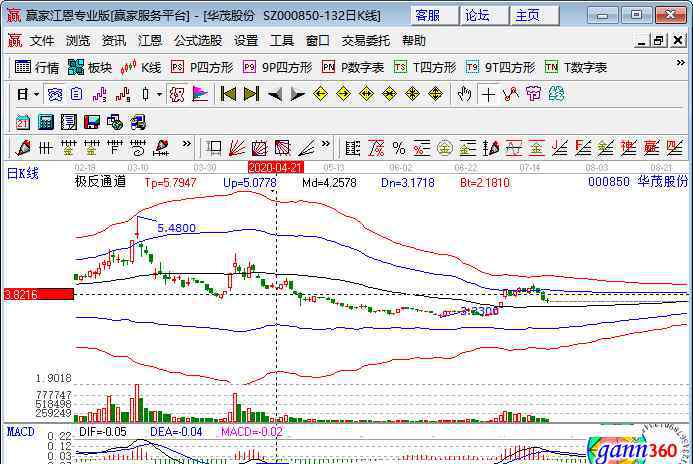The image size is (693, 464).
Task: Click the 5.4800 high price label
Action: [x=176, y=228]
